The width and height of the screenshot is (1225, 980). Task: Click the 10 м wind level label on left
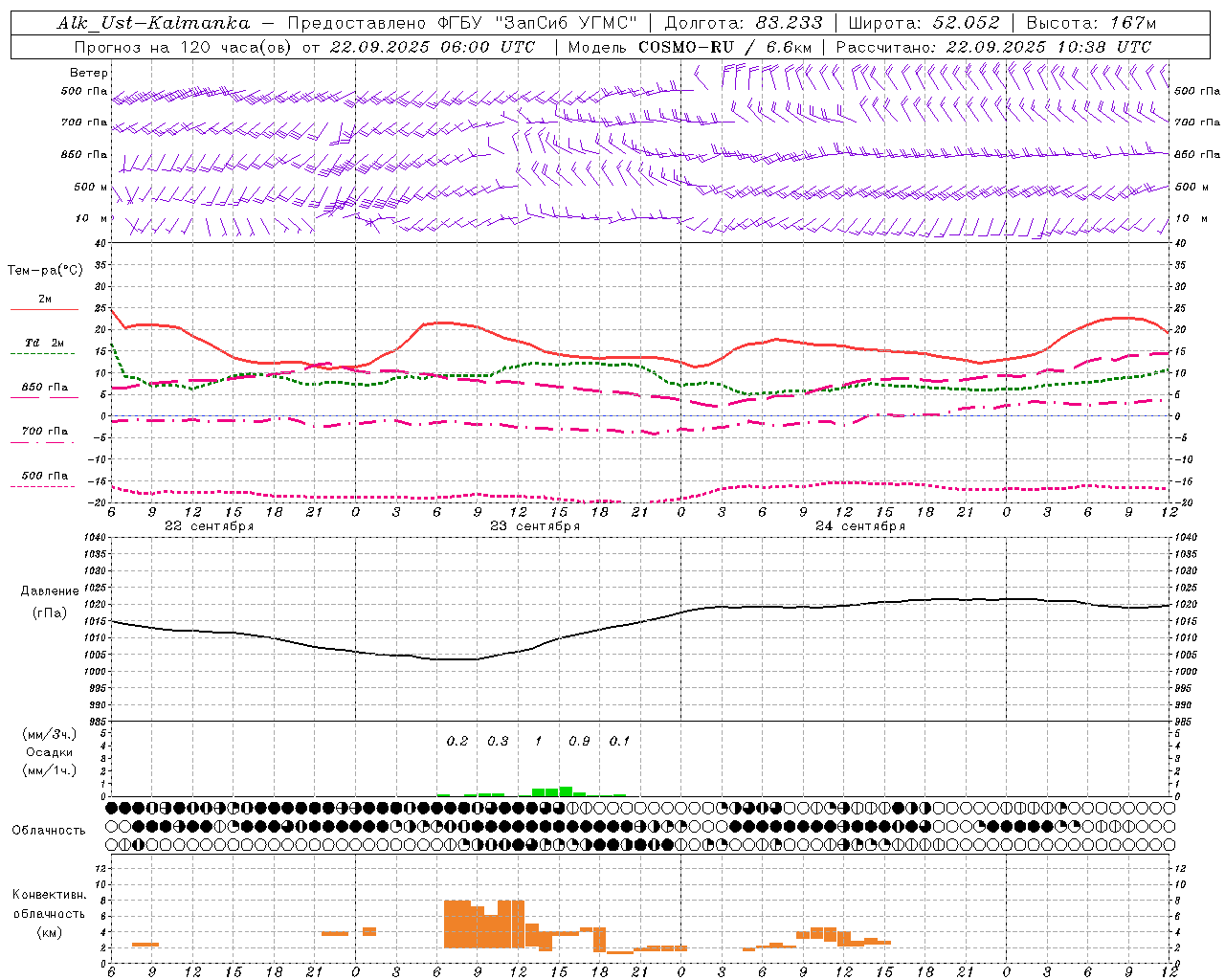pos(92,218)
